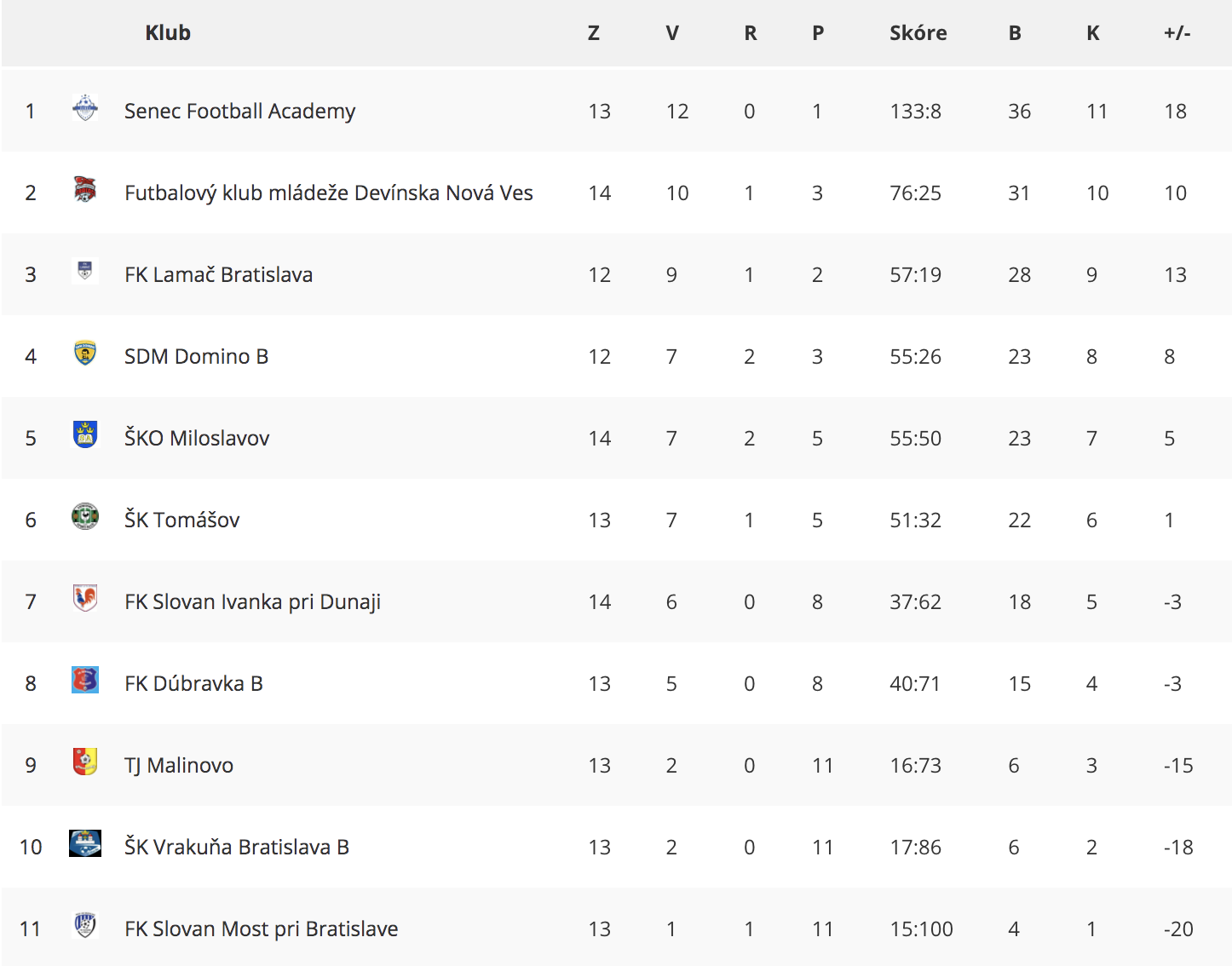Click the Skóre column header

click(918, 33)
